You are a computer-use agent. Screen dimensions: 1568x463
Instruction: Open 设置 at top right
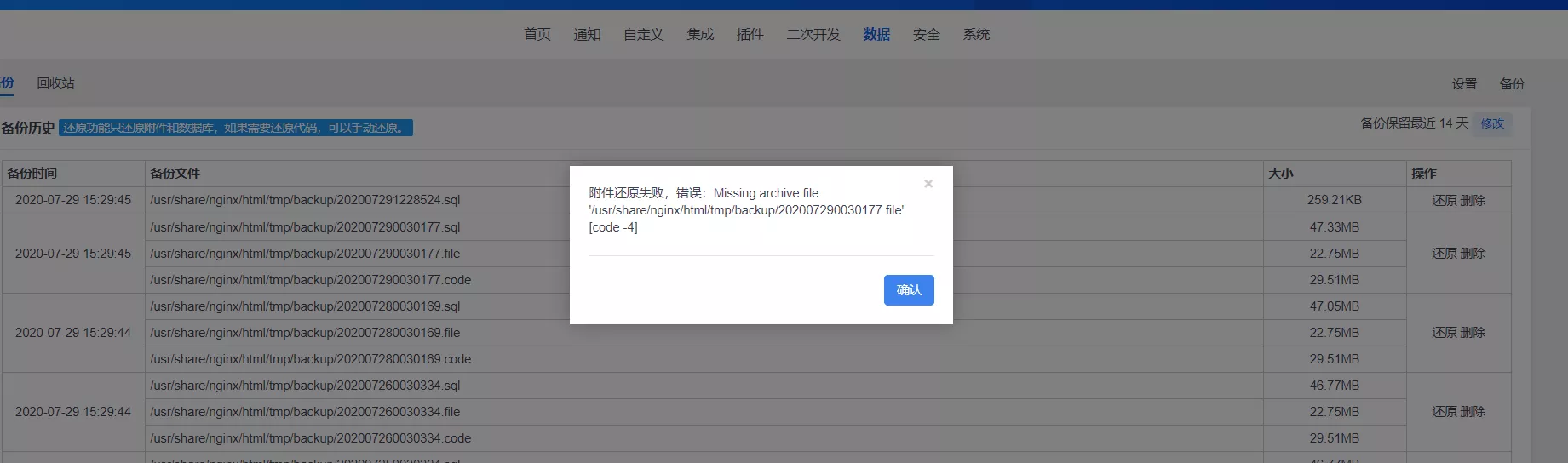tap(1465, 83)
